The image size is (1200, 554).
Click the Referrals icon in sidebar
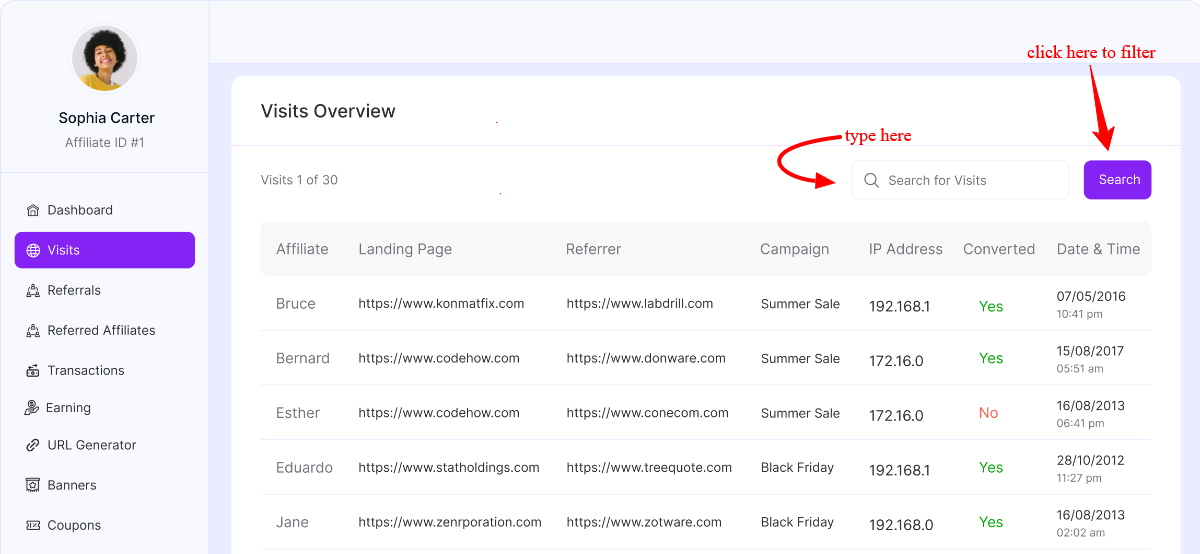pyautogui.click(x=33, y=290)
